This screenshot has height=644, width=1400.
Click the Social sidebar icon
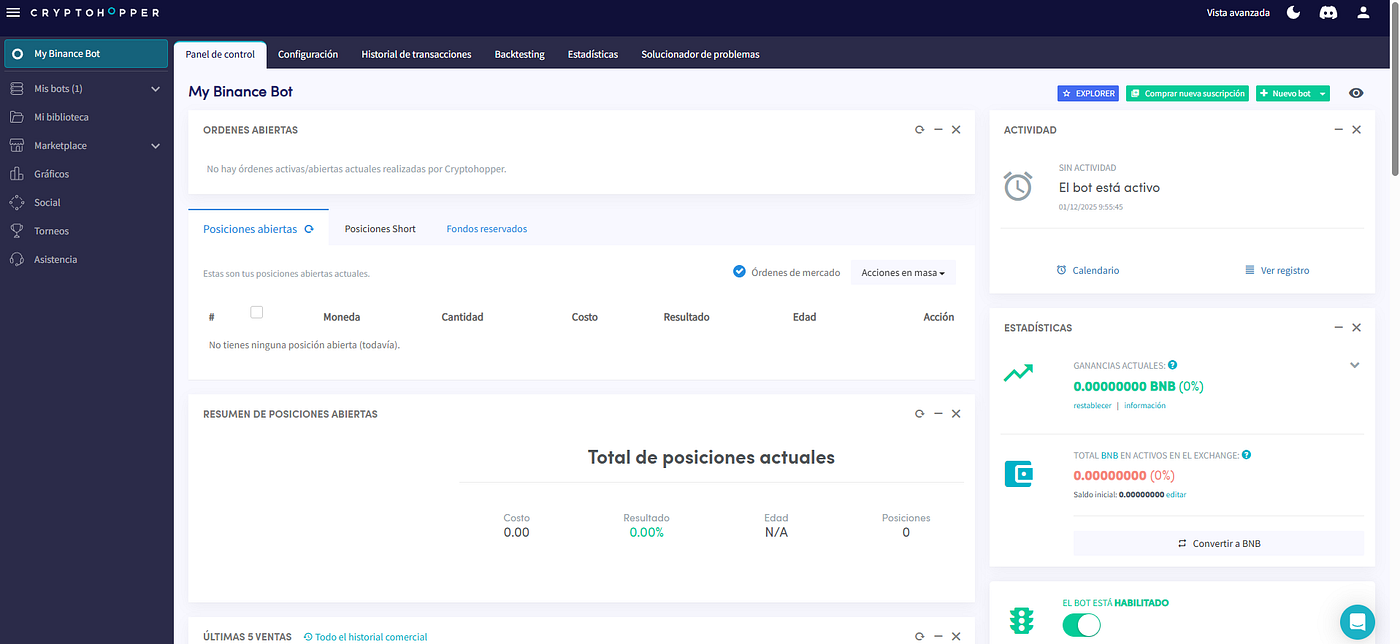(x=17, y=202)
